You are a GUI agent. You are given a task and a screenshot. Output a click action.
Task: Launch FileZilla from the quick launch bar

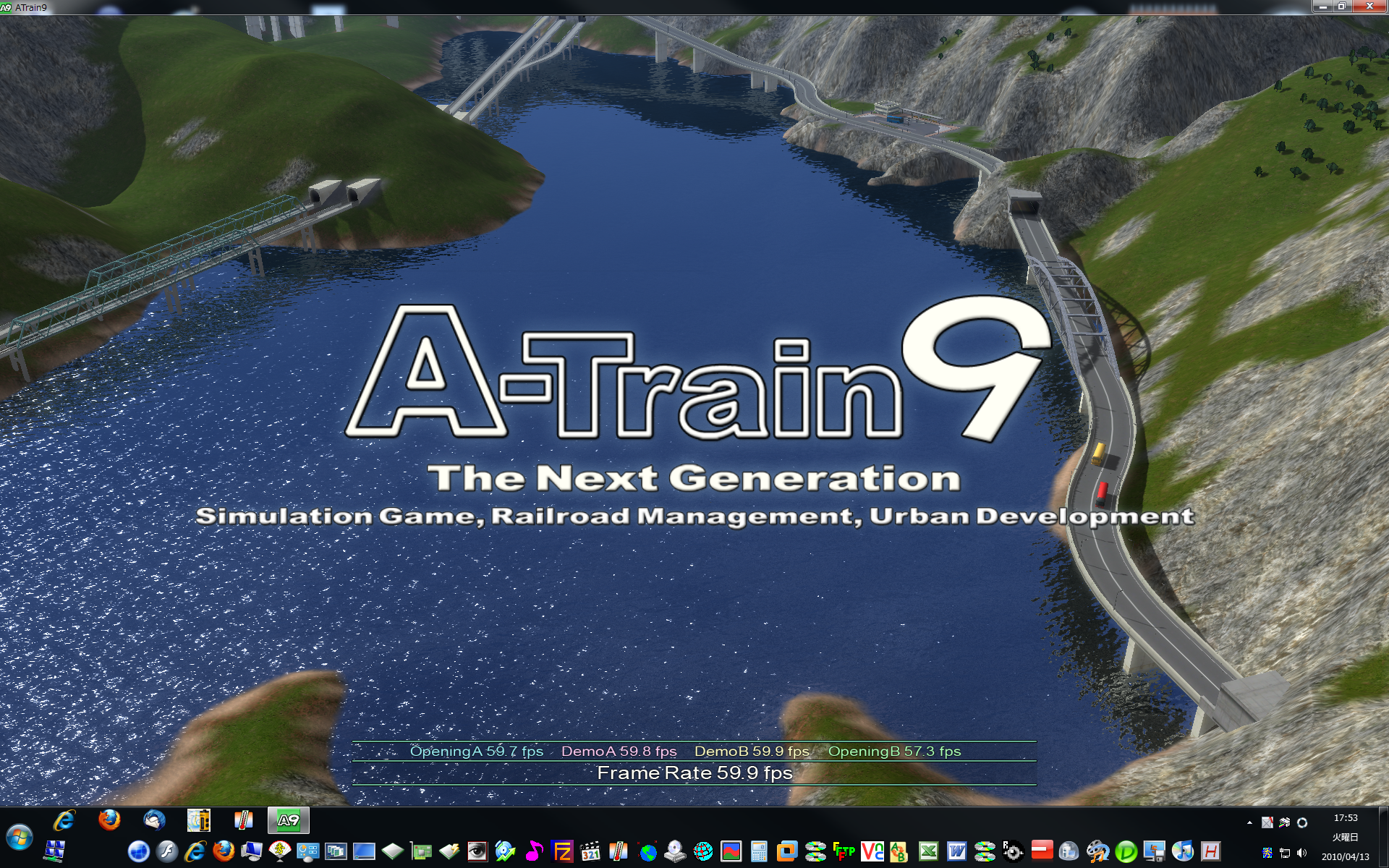coord(562,851)
